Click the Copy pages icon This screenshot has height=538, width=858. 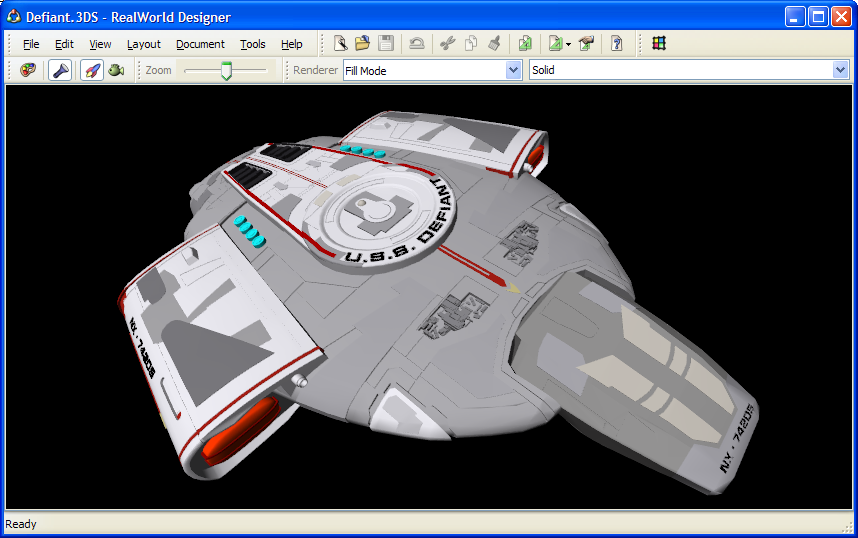tap(471, 43)
